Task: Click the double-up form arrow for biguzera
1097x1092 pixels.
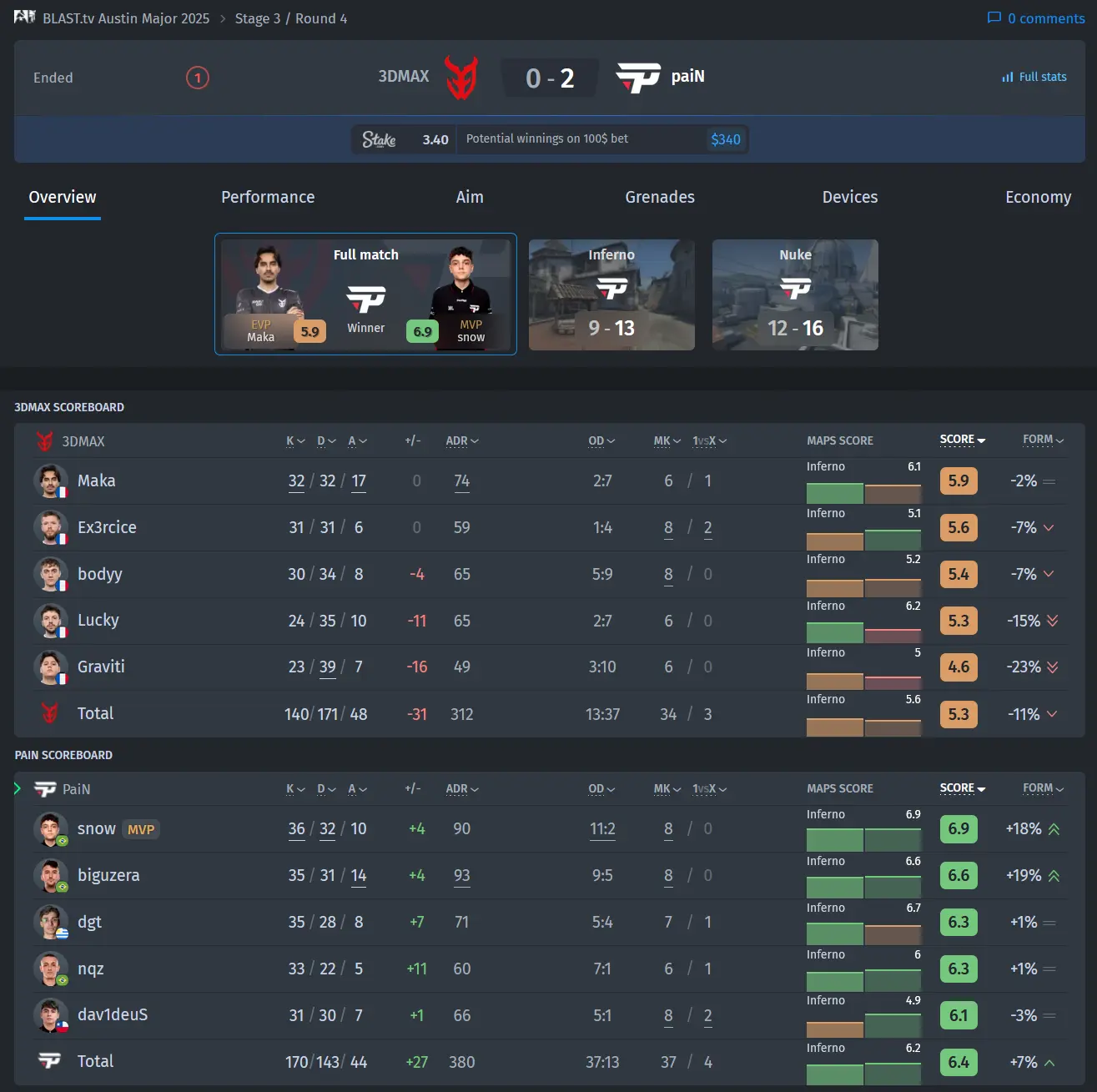Action: [1054, 876]
